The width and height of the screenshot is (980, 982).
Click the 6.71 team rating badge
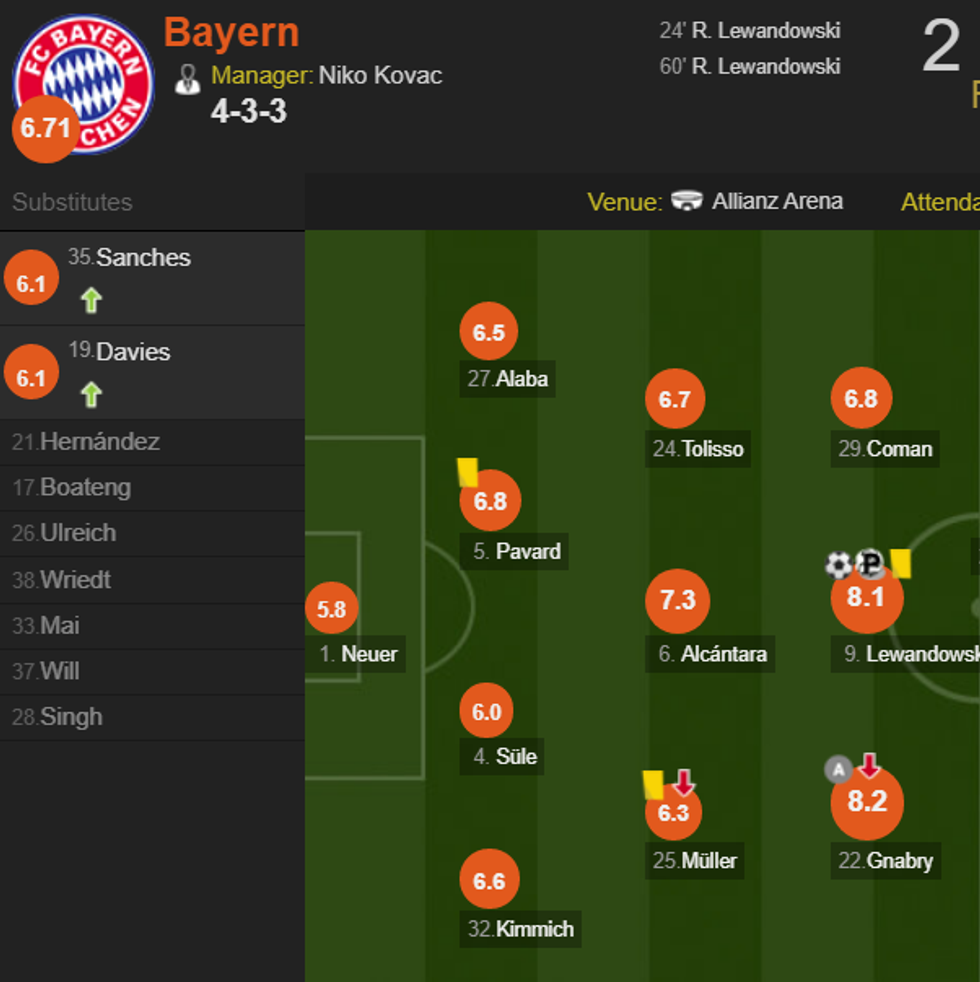pos(45,129)
